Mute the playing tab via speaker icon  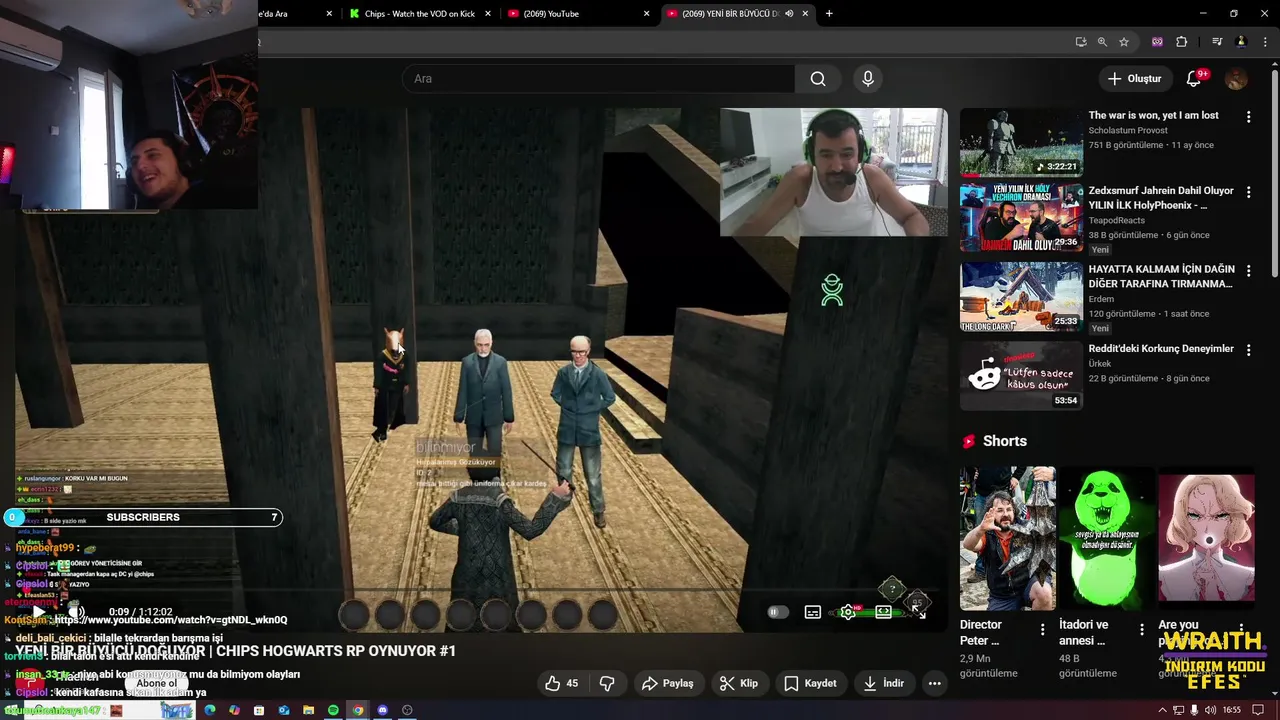click(x=789, y=14)
